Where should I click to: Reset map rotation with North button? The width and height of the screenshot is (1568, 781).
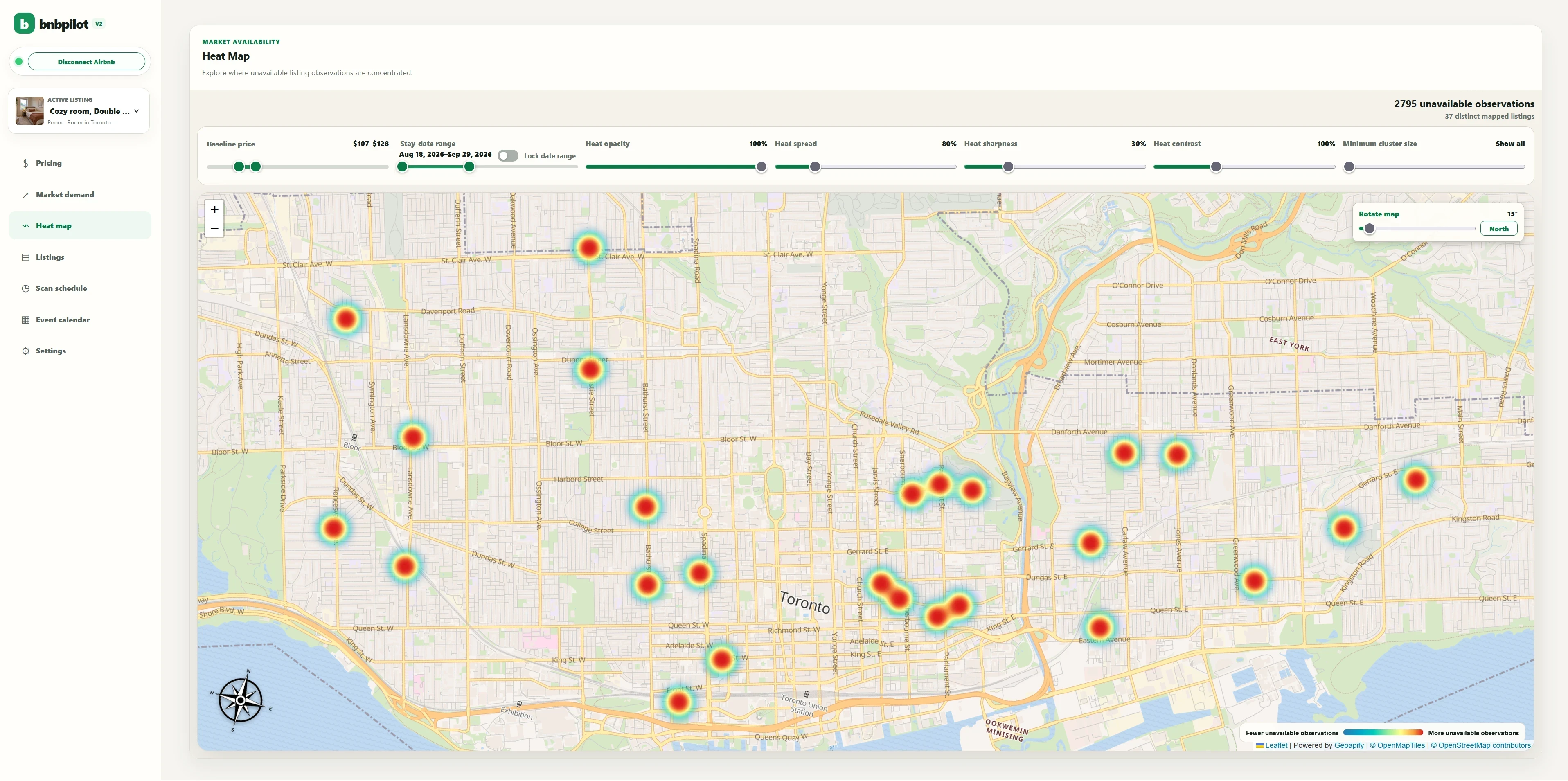click(1498, 229)
